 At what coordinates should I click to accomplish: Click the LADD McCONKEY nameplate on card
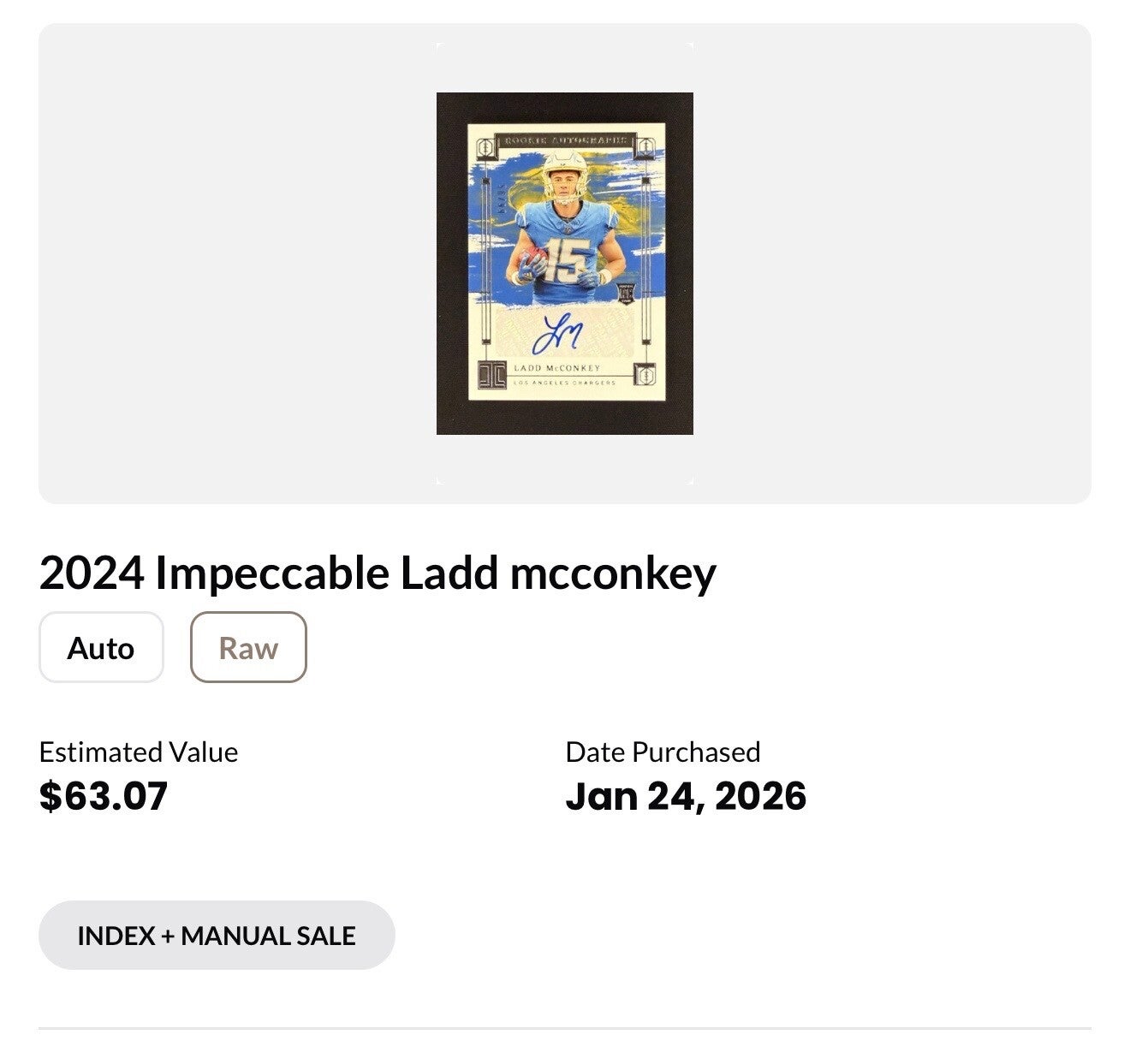(557, 368)
